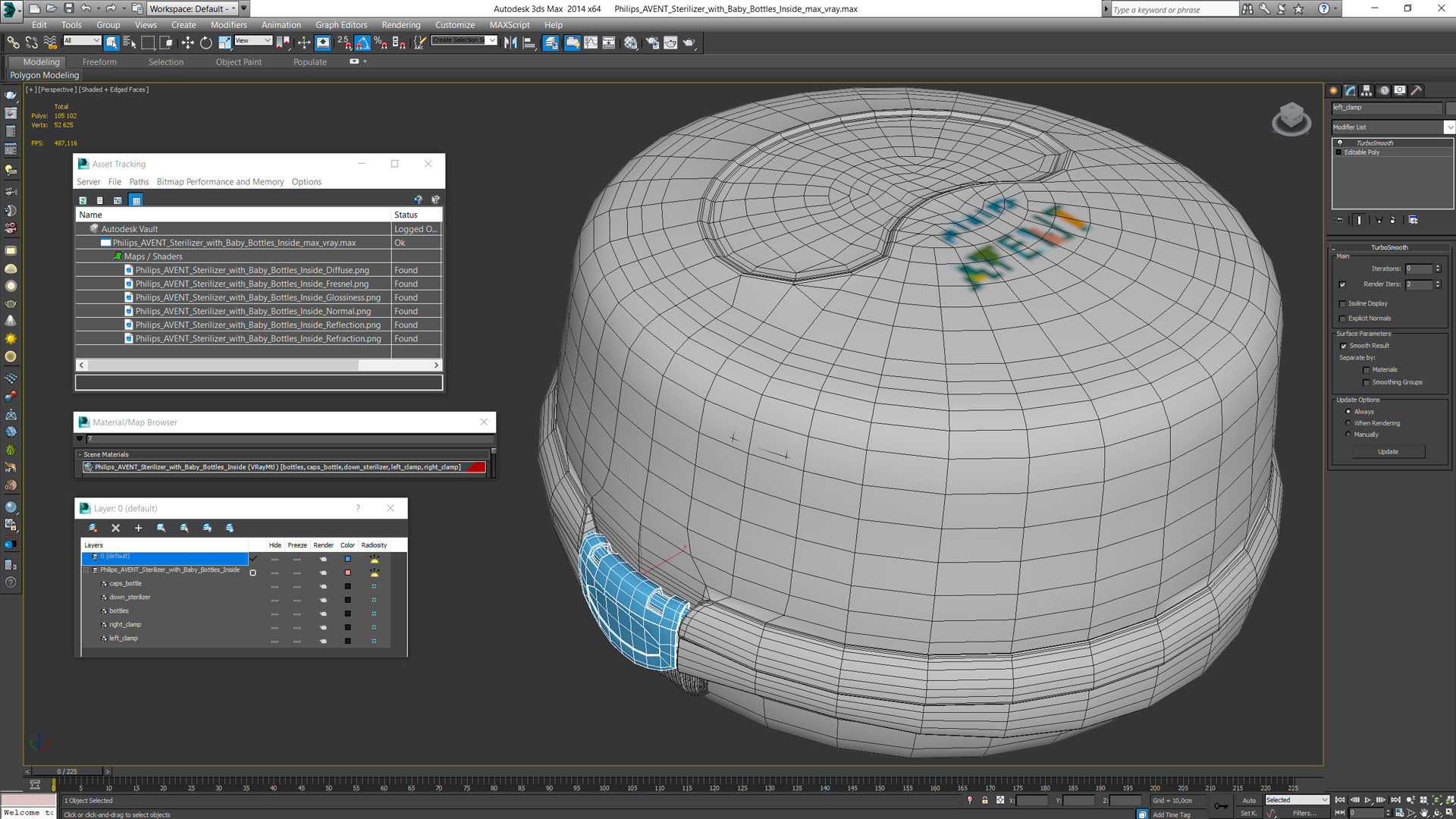The height and width of the screenshot is (819, 1456).
Task: Click pink color swatch of Philips_AVENT layer
Action: [x=347, y=573]
